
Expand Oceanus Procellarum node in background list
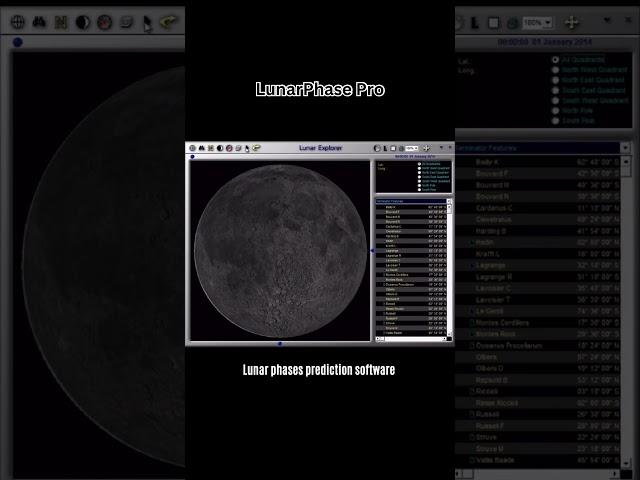[472, 346]
